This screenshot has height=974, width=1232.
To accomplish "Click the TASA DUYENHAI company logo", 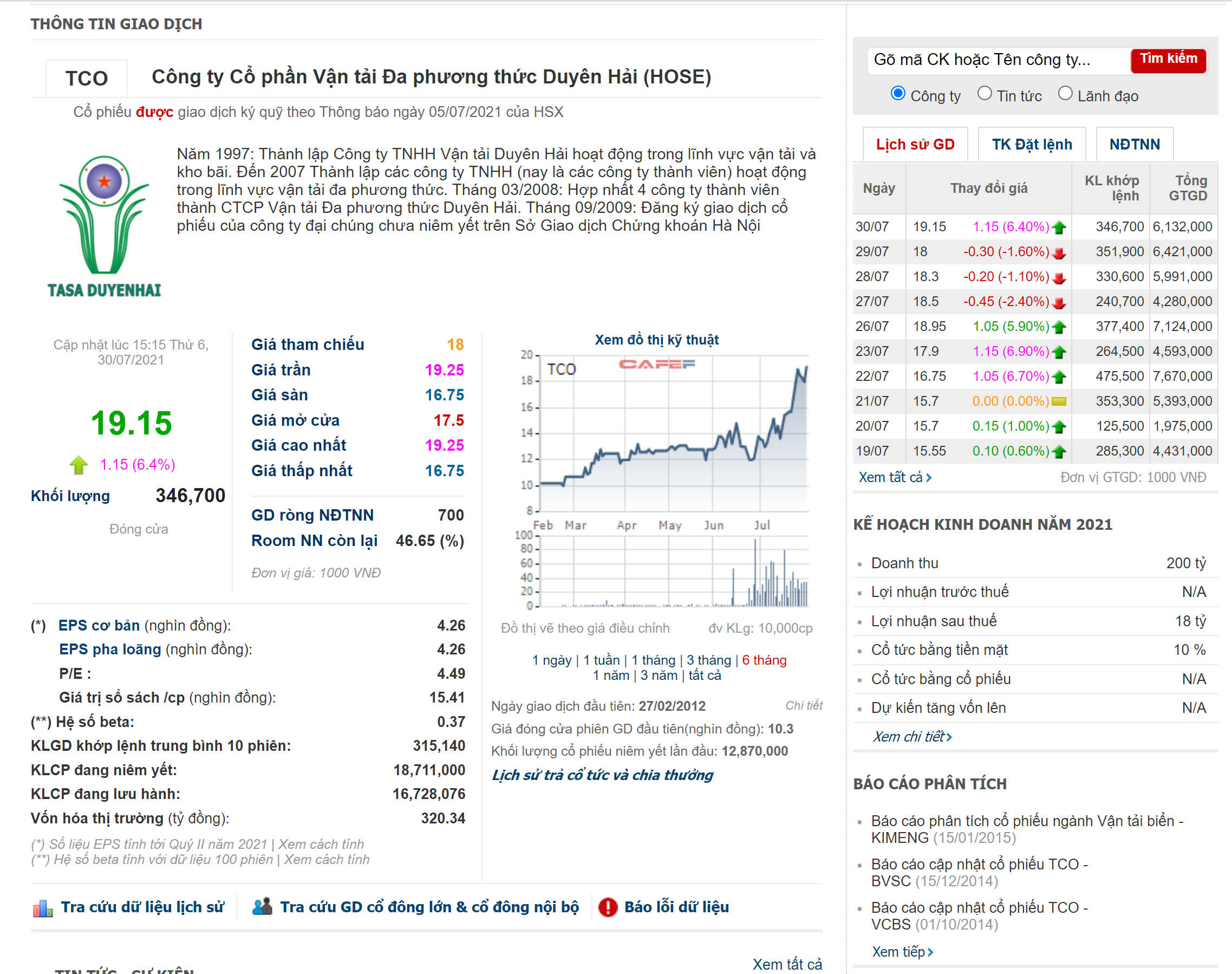I will click(105, 227).
